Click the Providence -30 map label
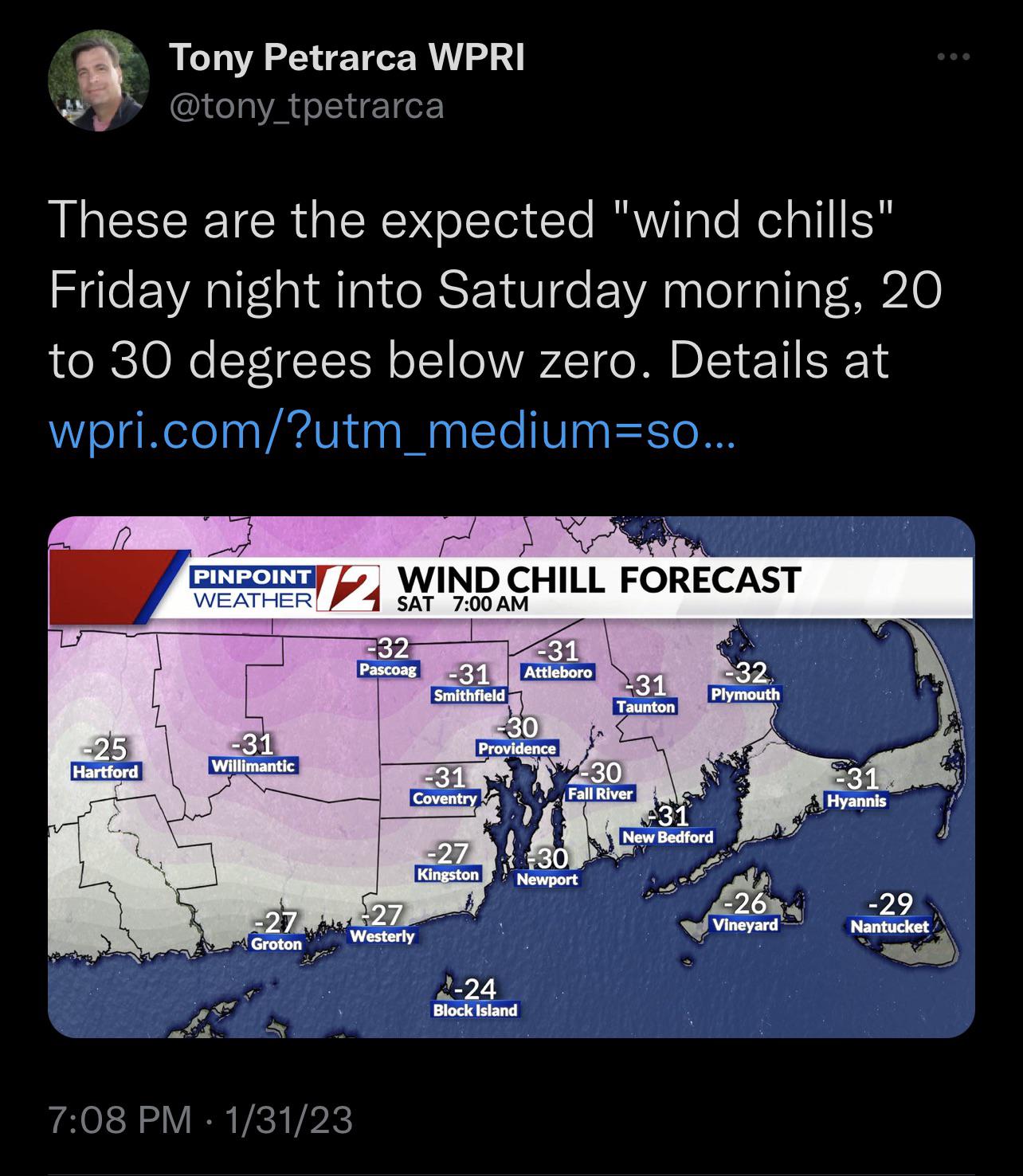 pos(517,739)
